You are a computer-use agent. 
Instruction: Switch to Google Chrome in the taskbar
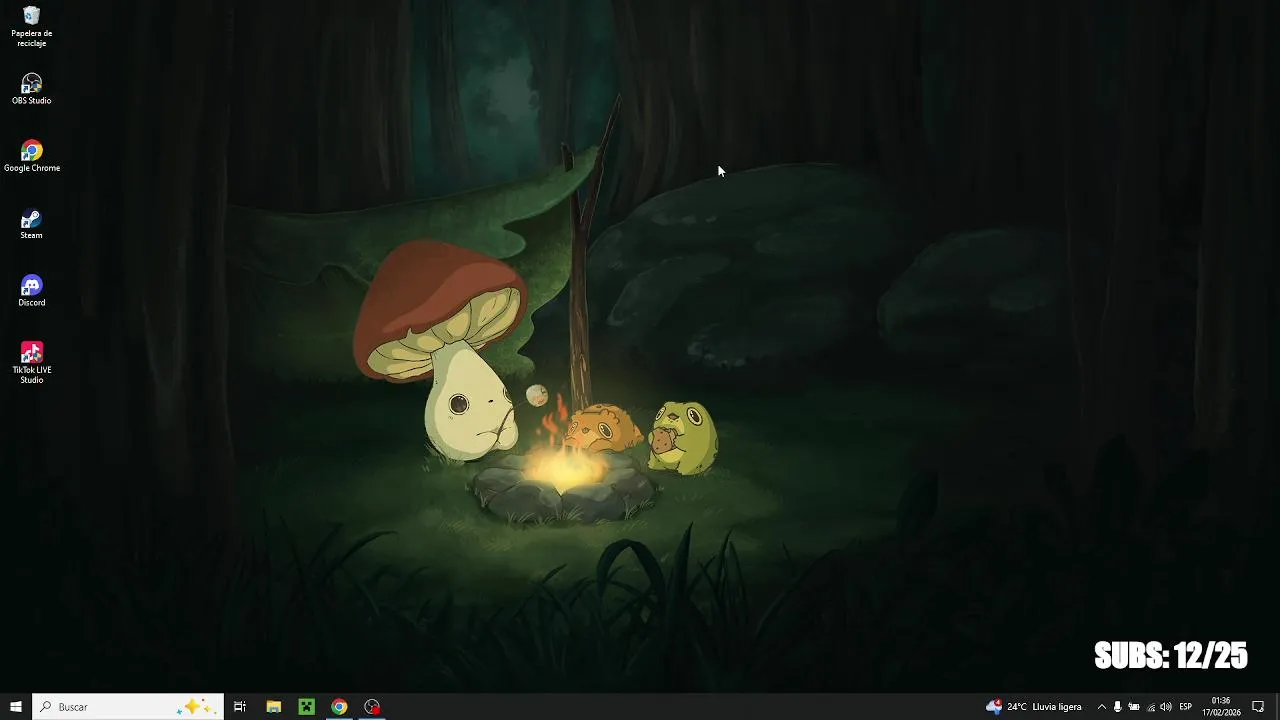pyautogui.click(x=339, y=707)
